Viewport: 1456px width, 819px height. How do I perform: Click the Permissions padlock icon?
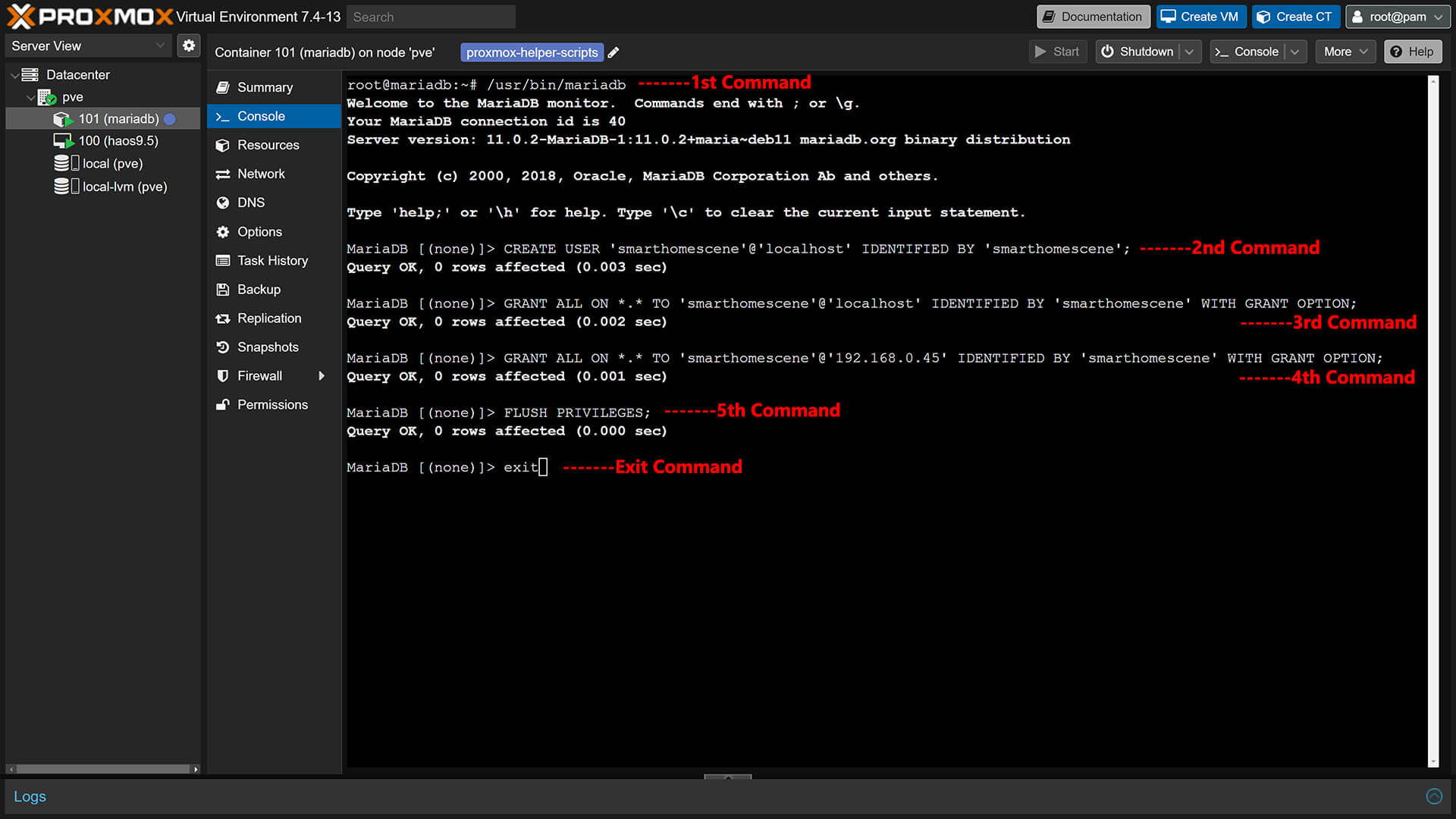222,404
